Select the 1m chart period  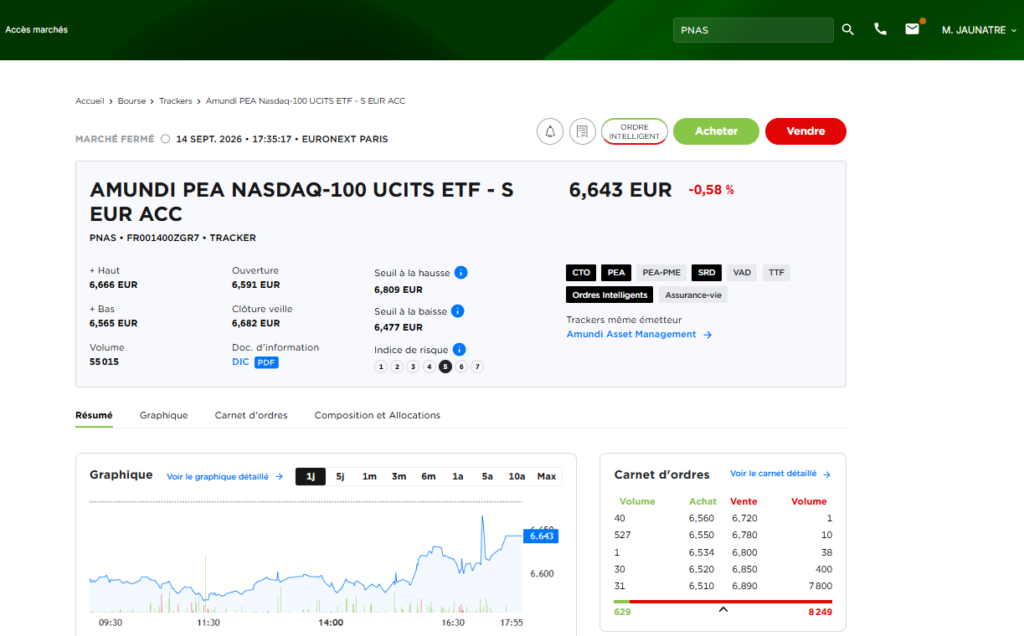coord(370,477)
